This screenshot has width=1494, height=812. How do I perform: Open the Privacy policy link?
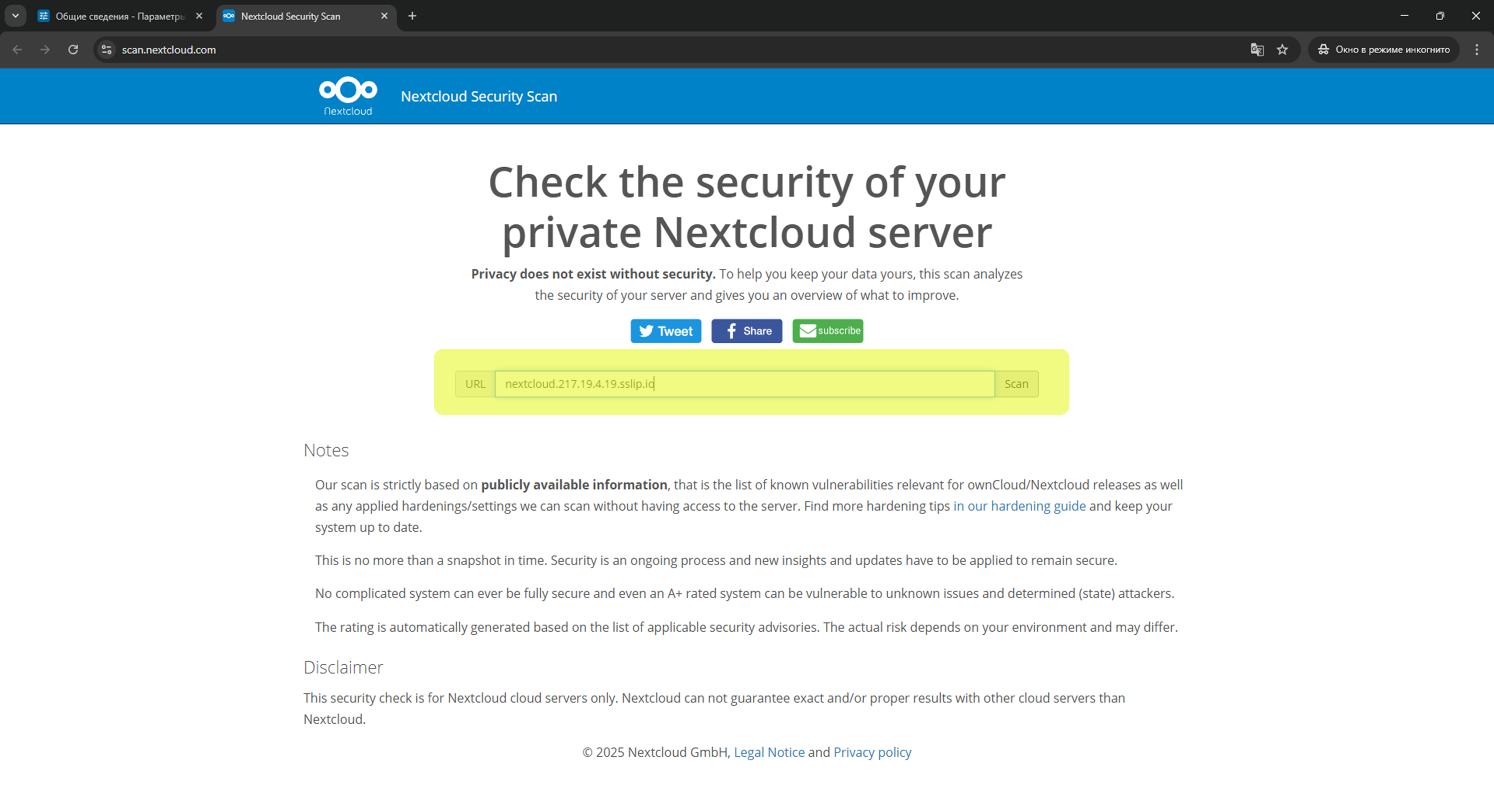(872, 752)
